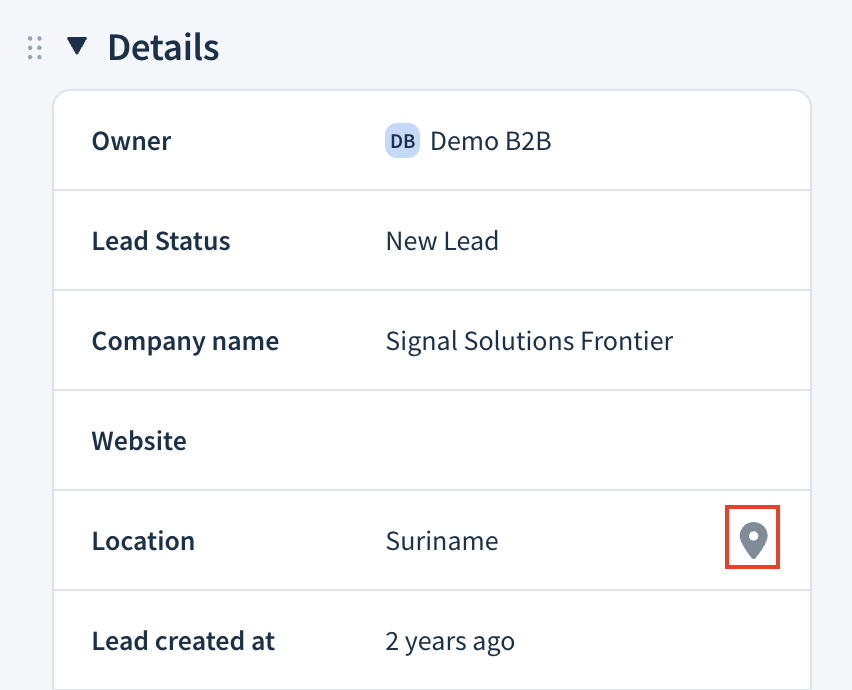Click company value Signal Solutions Frontier
The image size is (852, 690).
[529, 341]
